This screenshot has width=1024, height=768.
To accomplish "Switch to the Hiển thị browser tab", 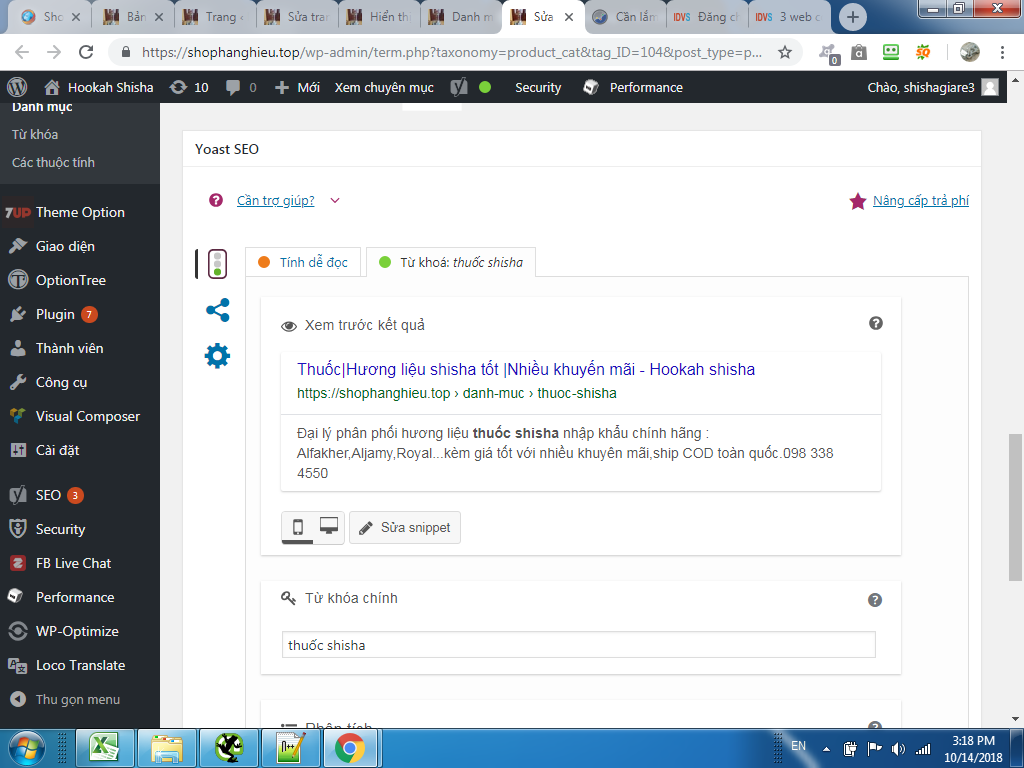I will pos(379,17).
